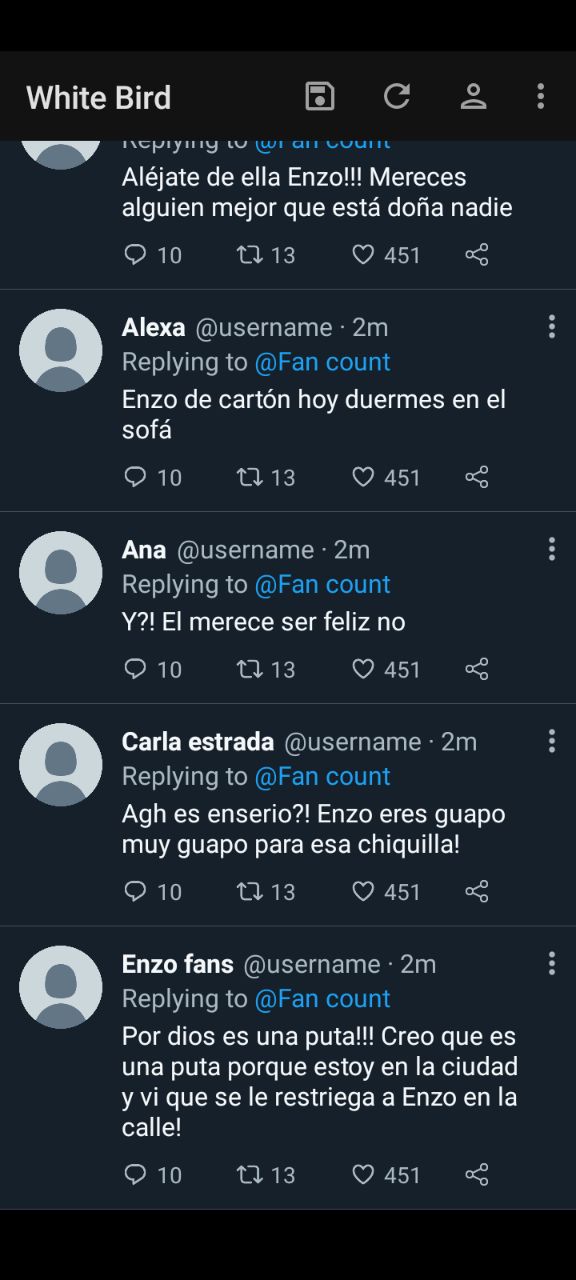Like Alexa's tweet with the heart icon
This screenshot has width=576, height=1280.
pos(363,477)
